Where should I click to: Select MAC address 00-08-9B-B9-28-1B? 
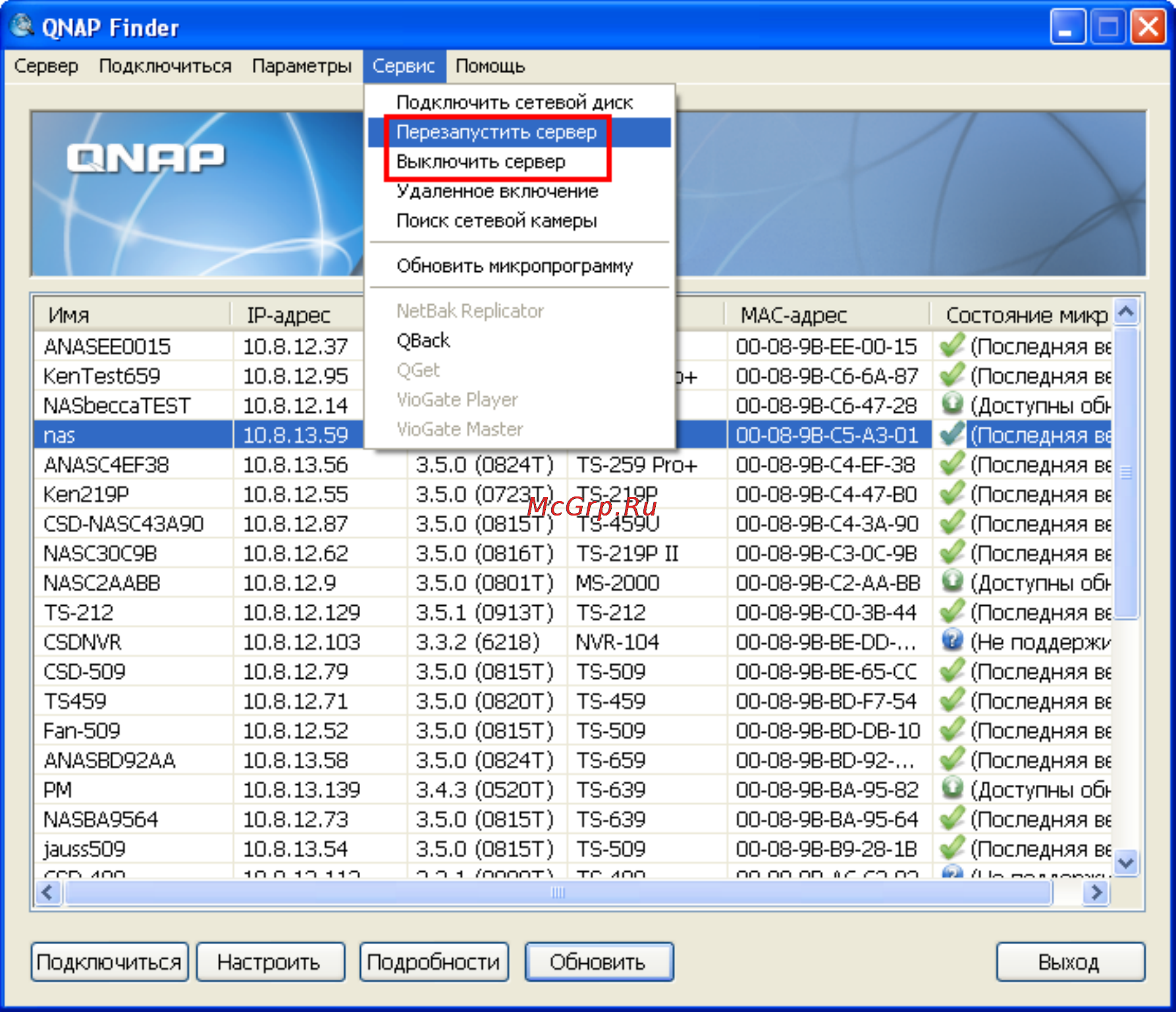click(x=827, y=849)
